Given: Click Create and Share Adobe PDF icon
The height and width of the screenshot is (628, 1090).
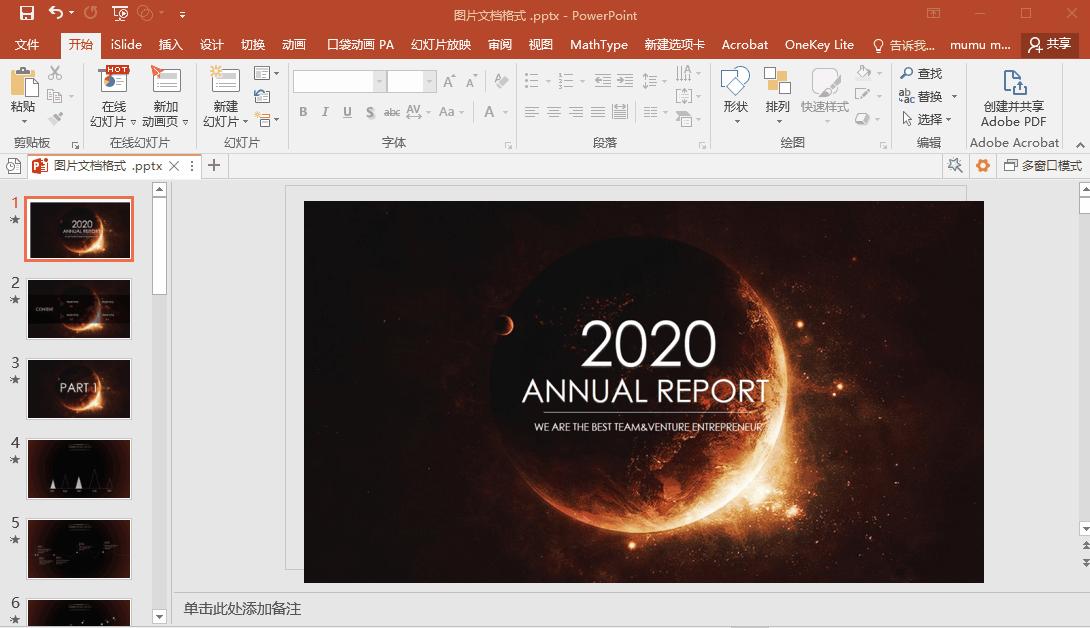Looking at the screenshot, I should [x=1013, y=83].
